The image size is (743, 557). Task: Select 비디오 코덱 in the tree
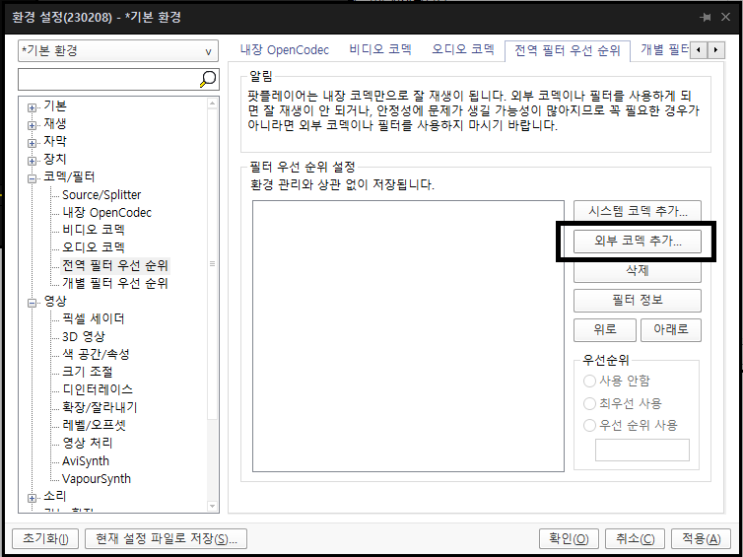tap(93, 230)
